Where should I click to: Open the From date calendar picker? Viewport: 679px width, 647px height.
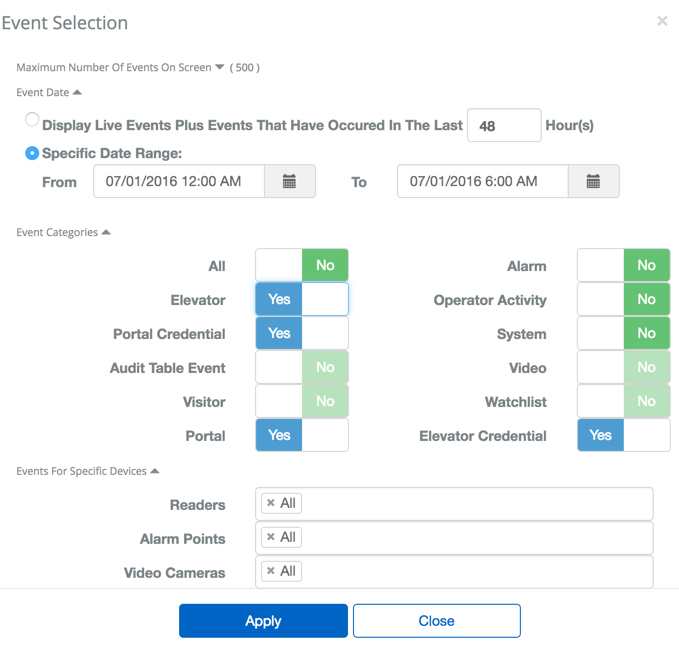point(290,182)
